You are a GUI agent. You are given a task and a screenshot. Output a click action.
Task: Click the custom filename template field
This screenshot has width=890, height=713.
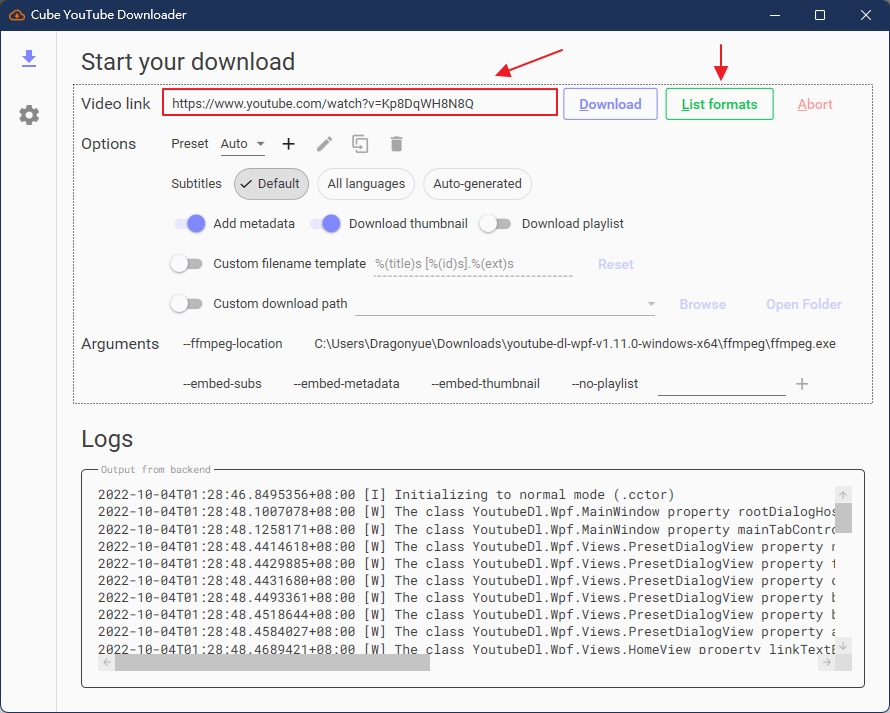click(473, 264)
